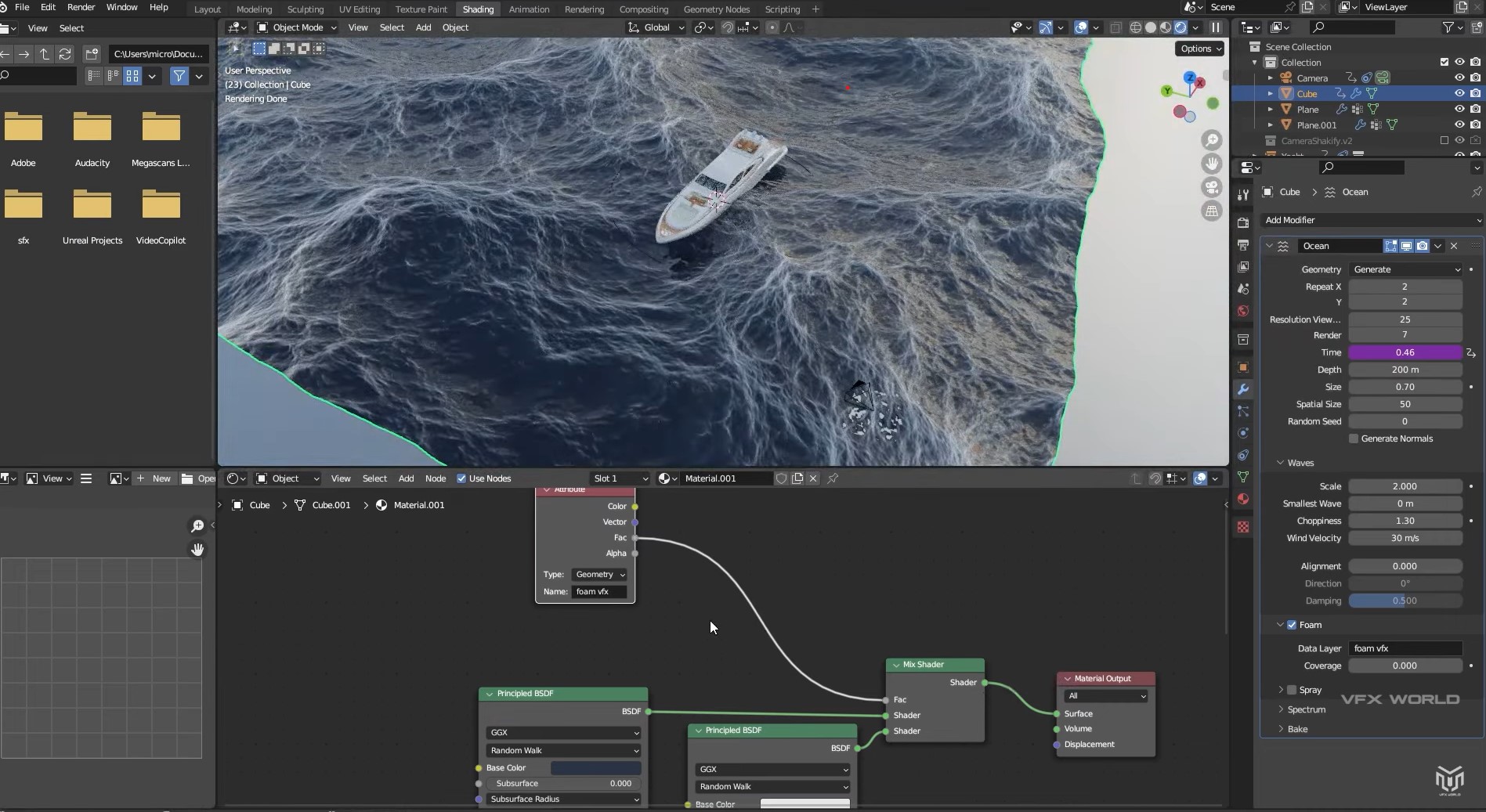The height and width of the screenshot is (812, 1486).
Task: Click Principled BSDF Base Color dark swatch
Action: pos(595,768)
